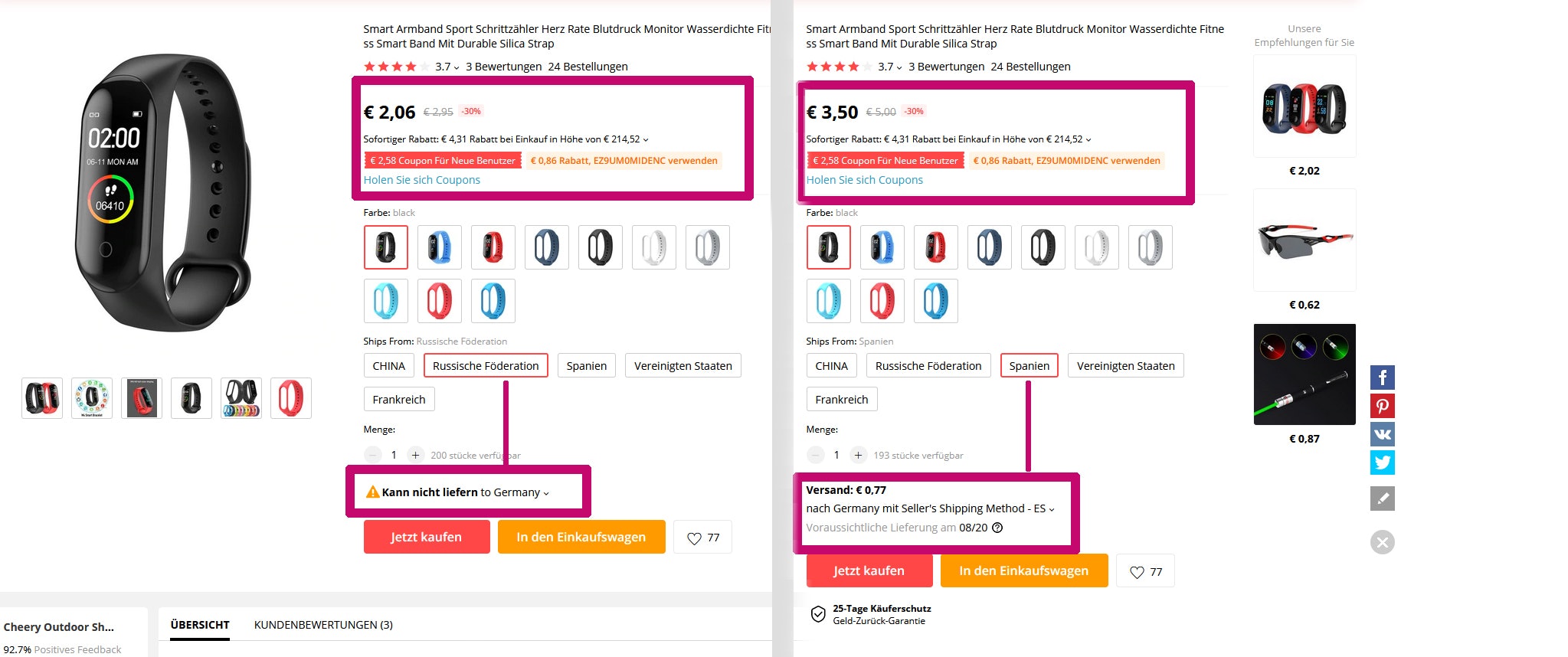Tweet this product on Twitter

1382,463
